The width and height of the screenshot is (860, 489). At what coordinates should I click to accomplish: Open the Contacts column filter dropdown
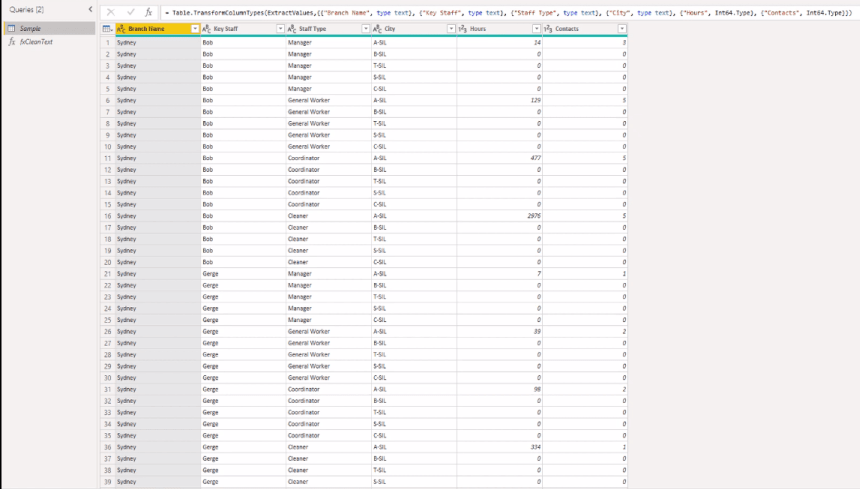(x=622, y=29)
